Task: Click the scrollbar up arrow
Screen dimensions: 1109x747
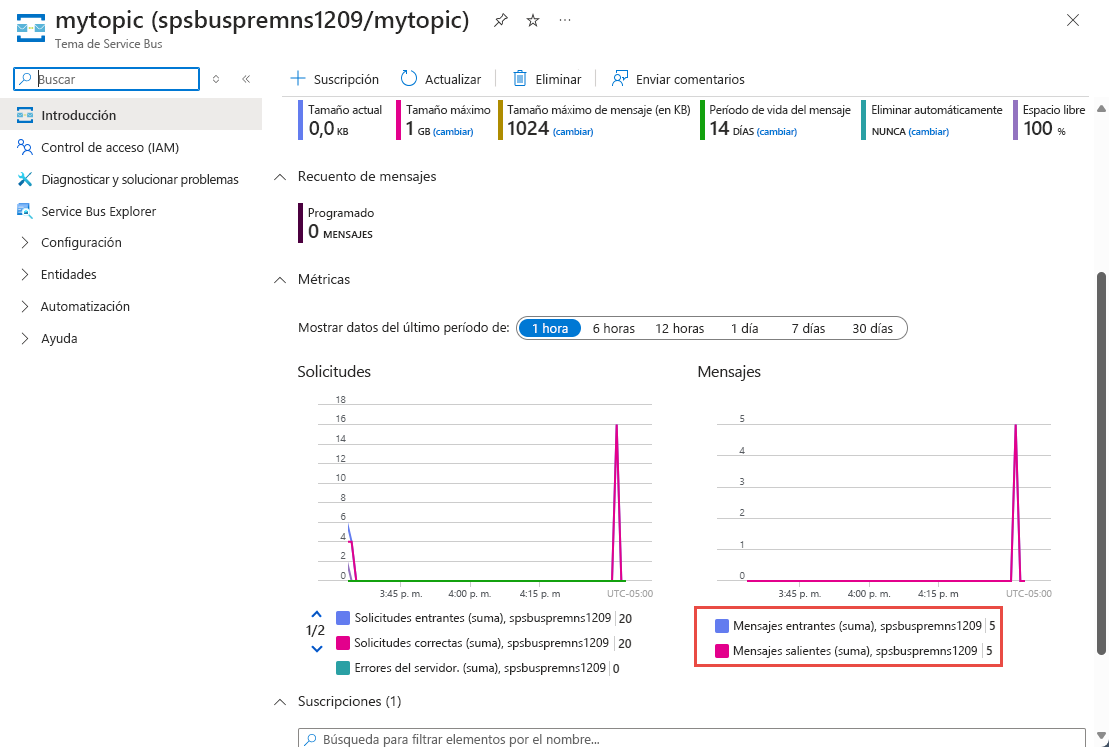Action: coord(1101,108)
